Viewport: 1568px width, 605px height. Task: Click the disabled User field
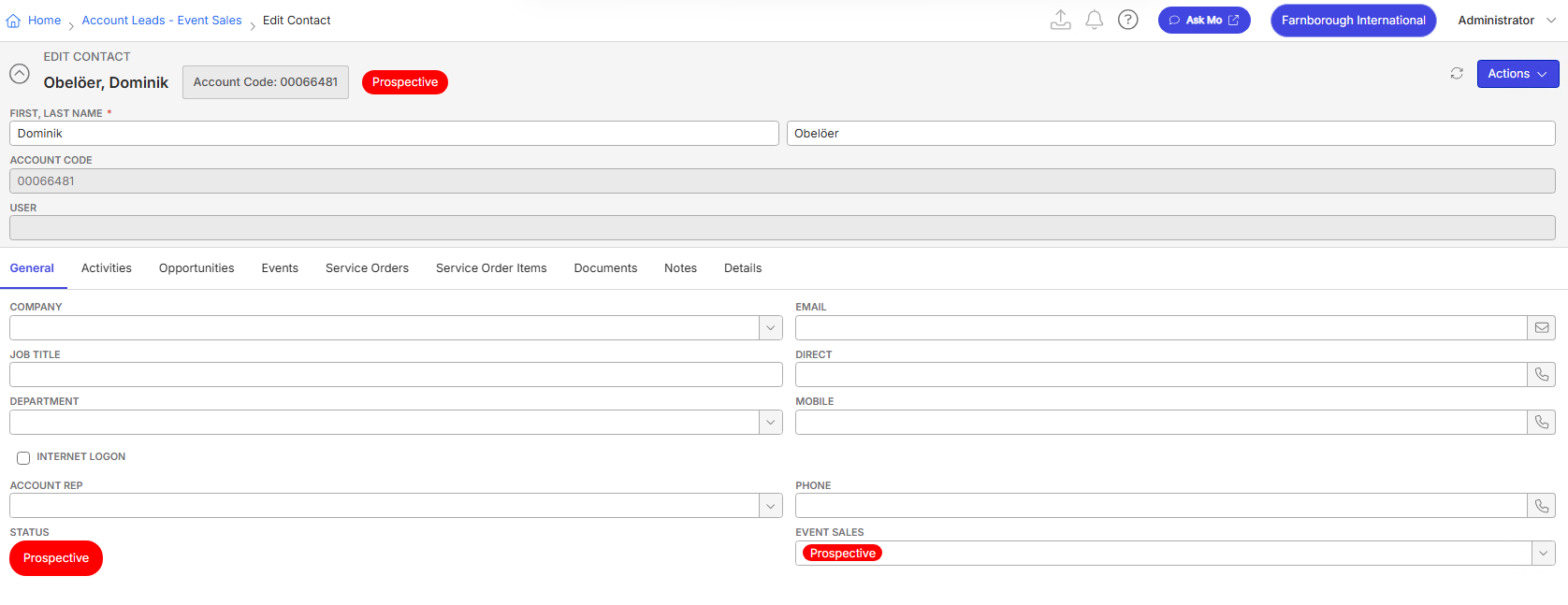(x=782, y=227)
